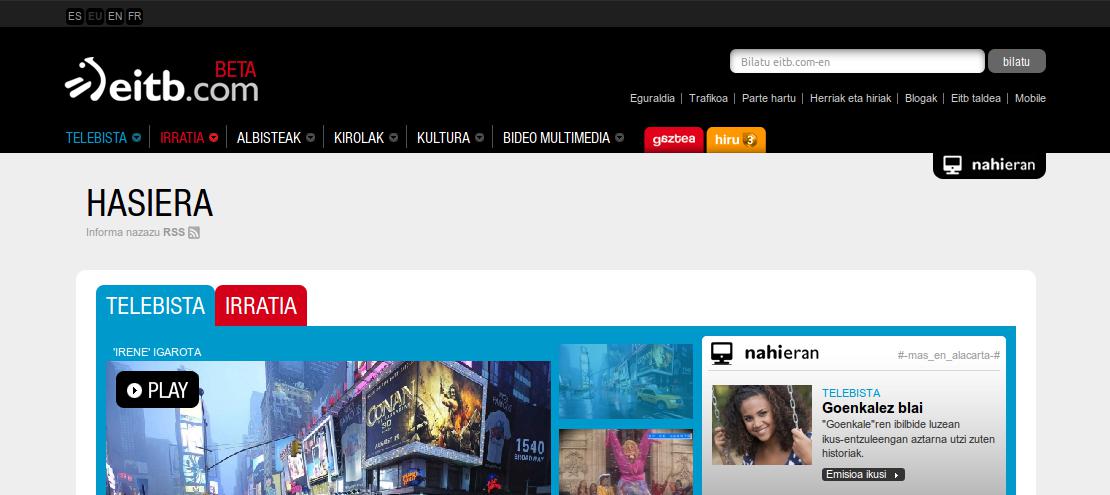Open the RSS feed icon
1110x495 pixels.
pyautogui.click(x=194, y=233)
